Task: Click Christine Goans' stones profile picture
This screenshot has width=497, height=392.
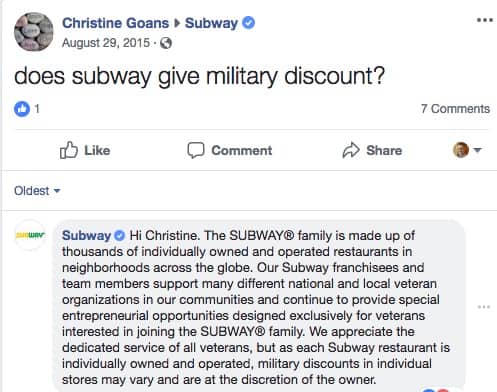Action: (x=34, y=32)
